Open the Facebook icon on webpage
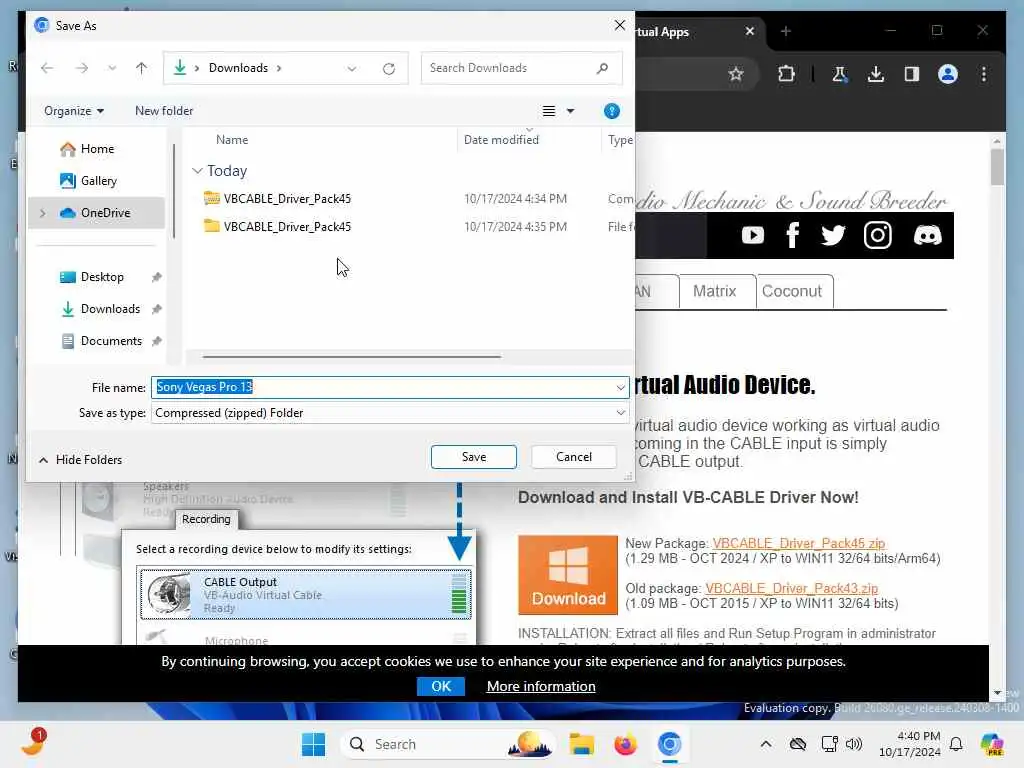The height and width of the screenshot is (768, 1024). coord(793,235)
